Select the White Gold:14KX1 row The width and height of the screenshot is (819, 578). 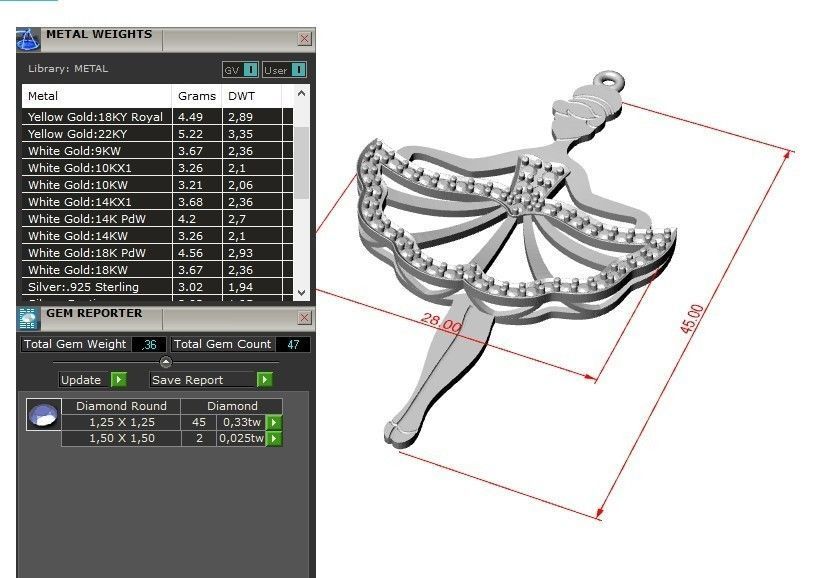[157, 202]
